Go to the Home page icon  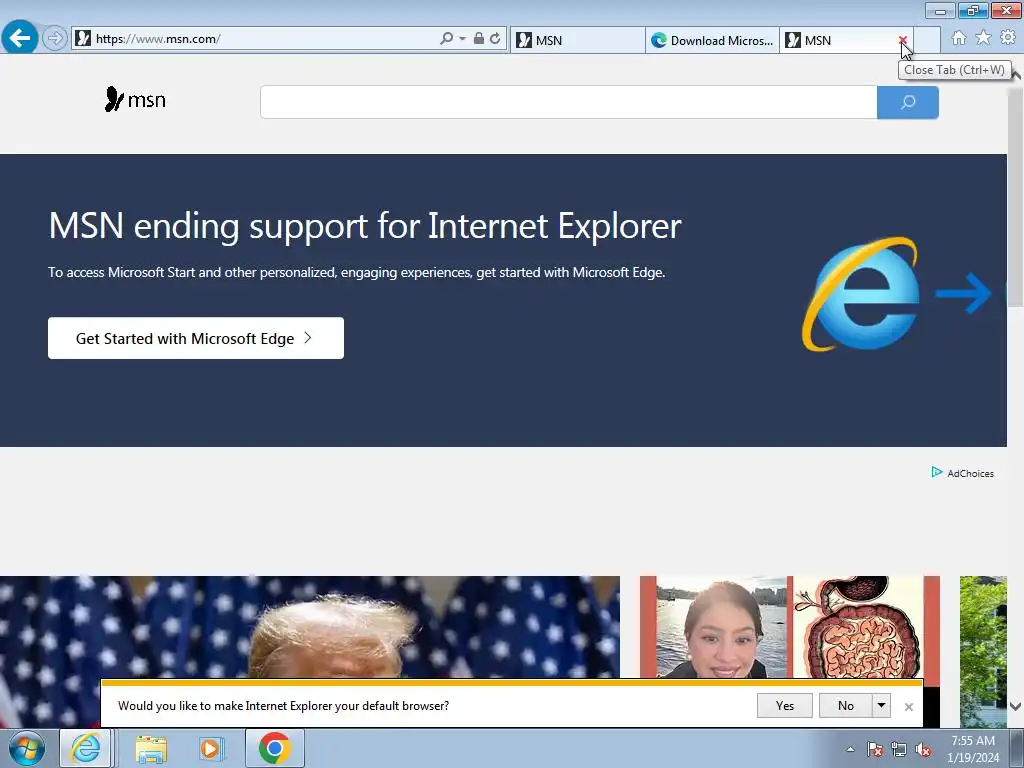pos(959,38)
